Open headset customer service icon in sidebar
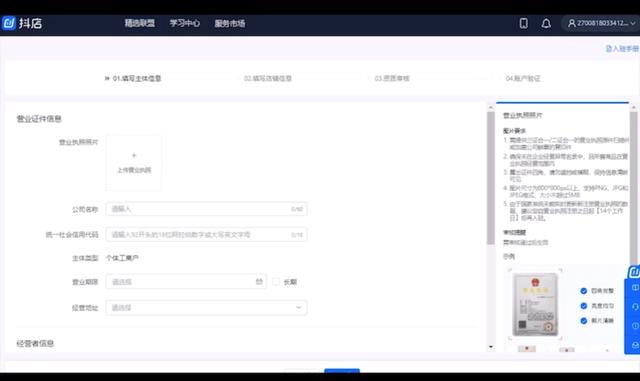This screenshot has height=381, width=640. (x=635, y=307)
